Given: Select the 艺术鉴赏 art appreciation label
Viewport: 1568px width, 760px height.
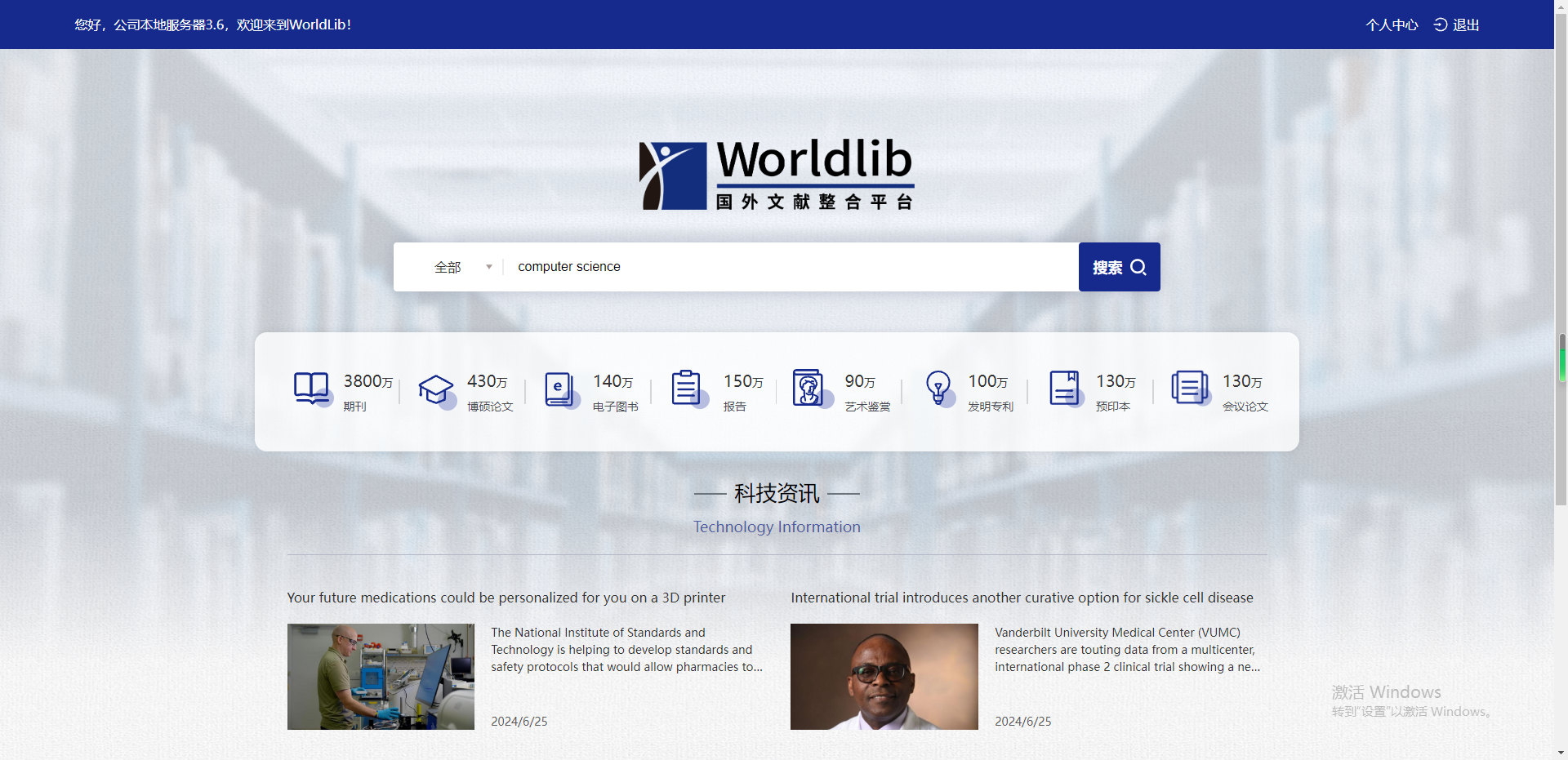Looking at the screenshot, I should click(x=868, y=407).
